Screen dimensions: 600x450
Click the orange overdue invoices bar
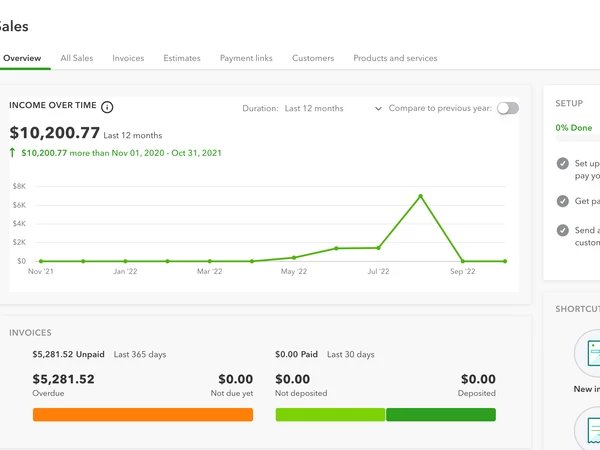[x=143, y=414]
